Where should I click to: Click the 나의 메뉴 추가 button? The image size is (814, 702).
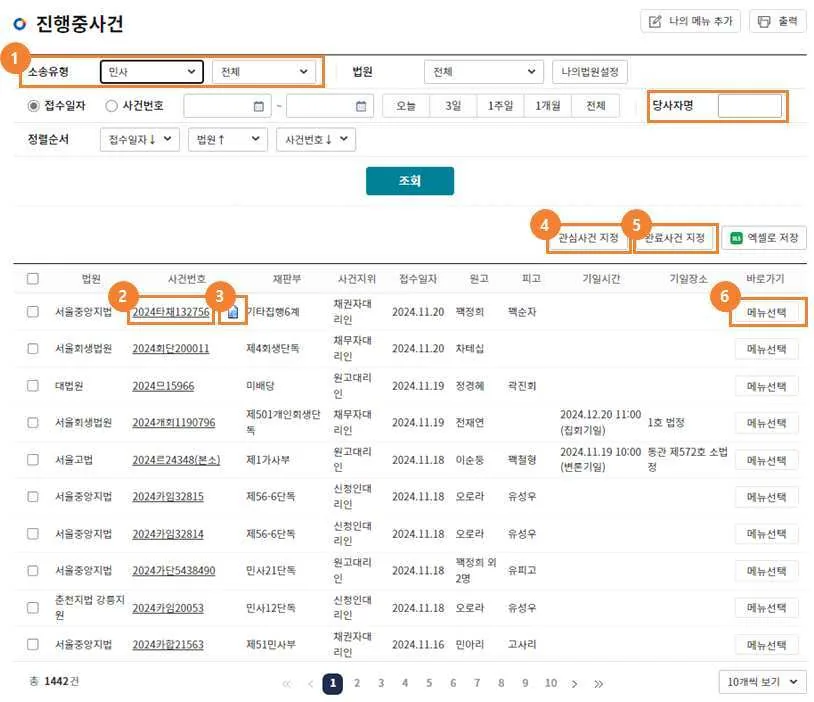(x=690, y=21)
